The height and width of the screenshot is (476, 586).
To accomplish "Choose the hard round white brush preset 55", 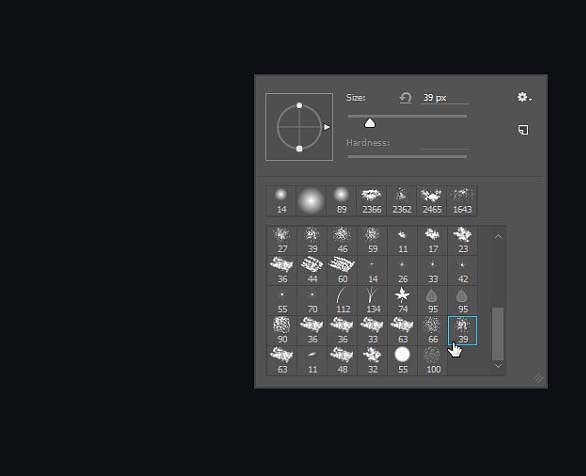I will click(403, 361).
